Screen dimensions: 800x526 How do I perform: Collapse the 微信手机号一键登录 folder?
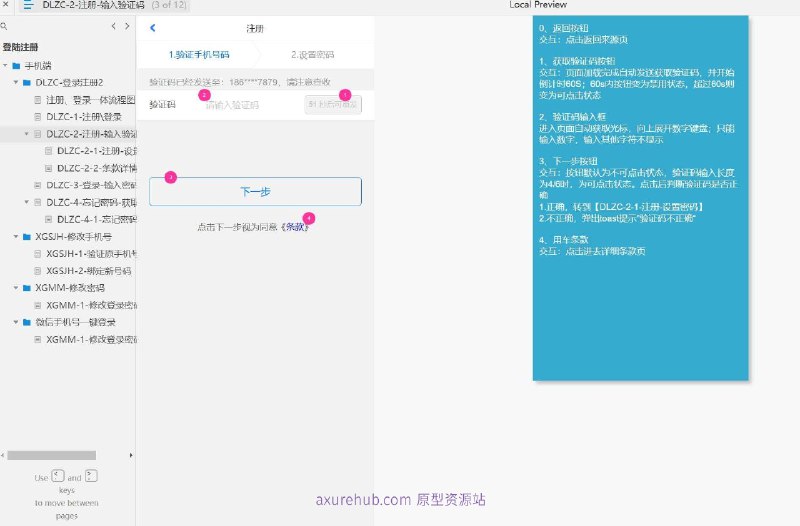click(x=16, y=322)
